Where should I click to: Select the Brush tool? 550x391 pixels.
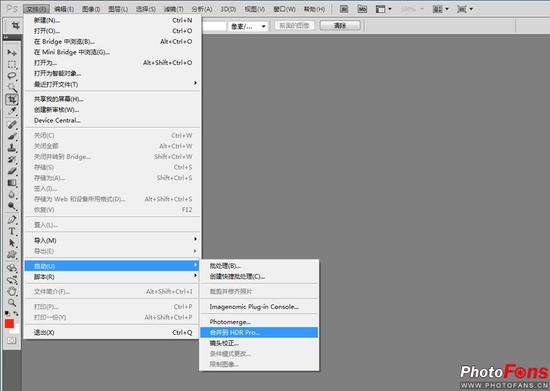pyautogui.click(x=12, y=136)
